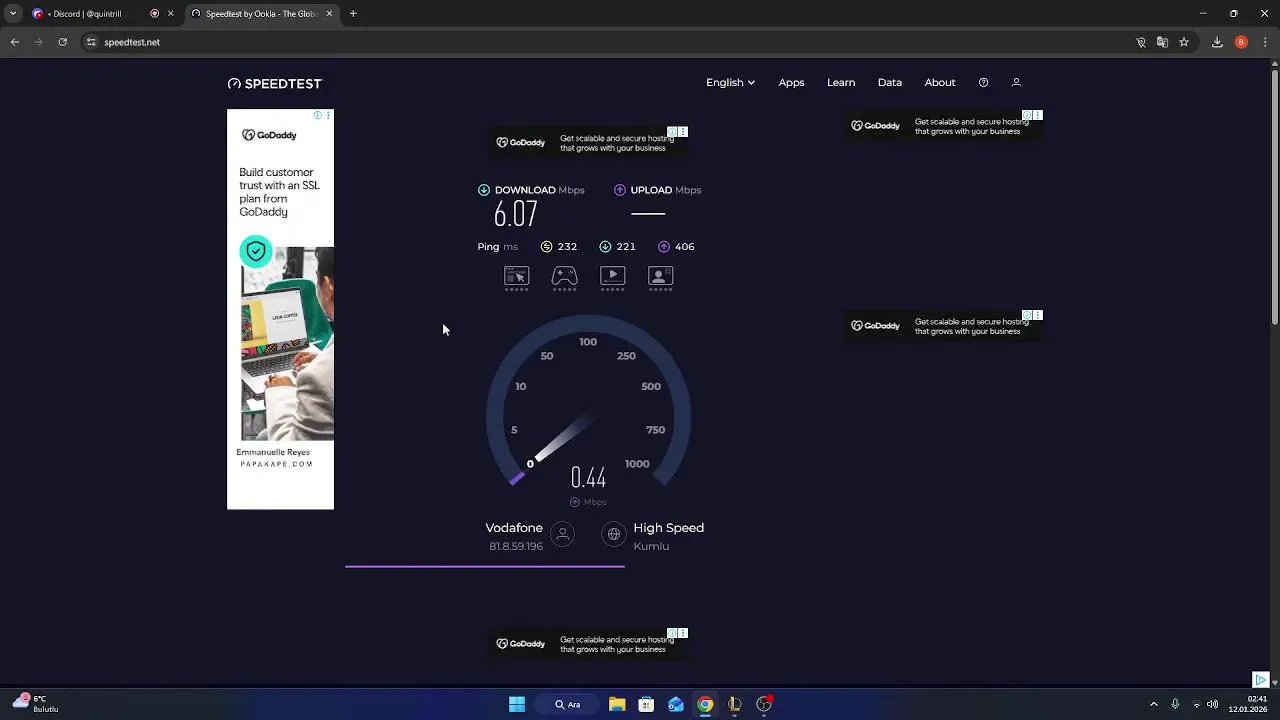The image size is (1280, 720).
Task: Open the user account icon in header
Action: pyautogui.click(x=1016, y=83)
